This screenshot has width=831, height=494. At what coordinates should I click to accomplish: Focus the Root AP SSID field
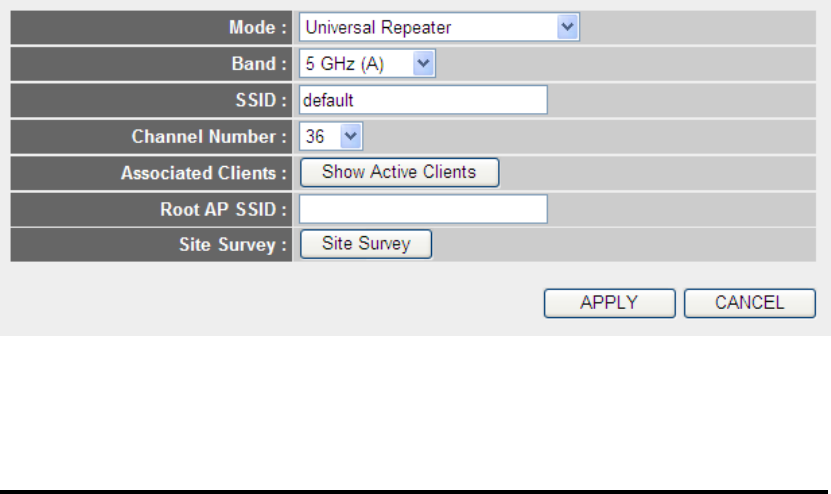[x=423, y=208]
